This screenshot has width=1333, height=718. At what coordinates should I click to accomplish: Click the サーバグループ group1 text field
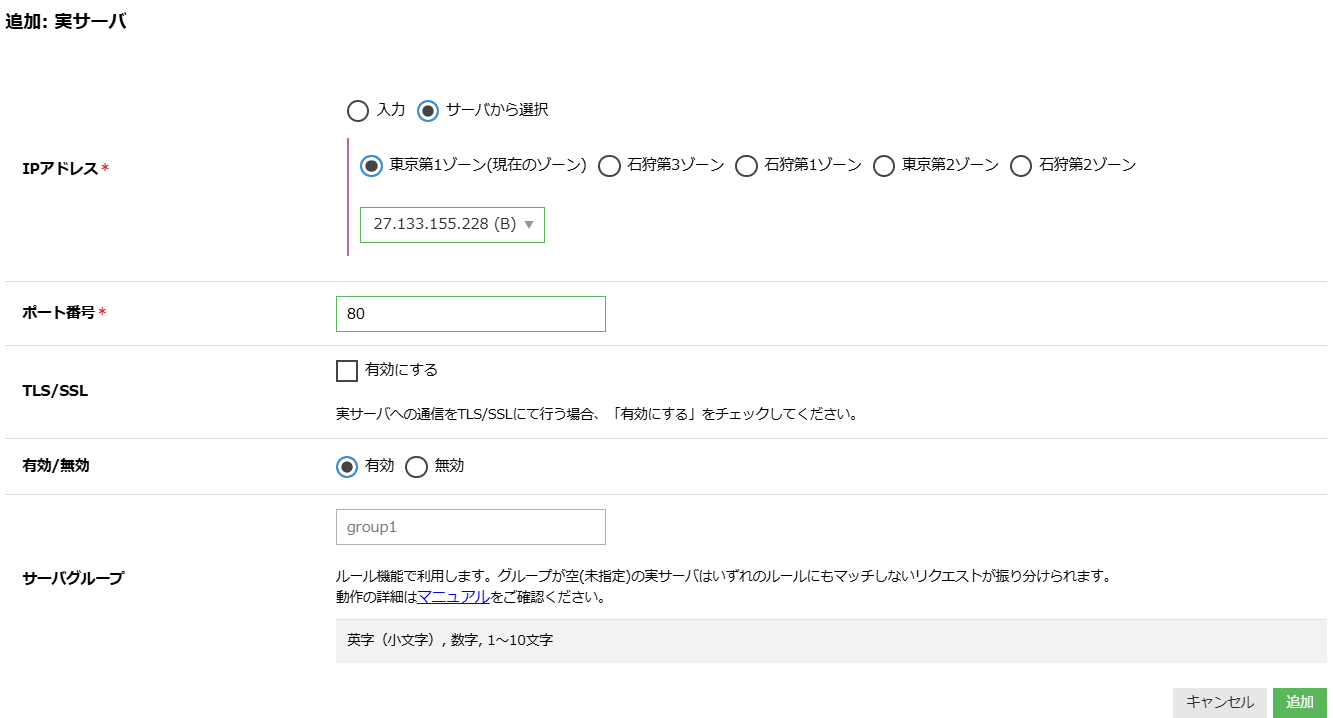(x=470, y=527)
